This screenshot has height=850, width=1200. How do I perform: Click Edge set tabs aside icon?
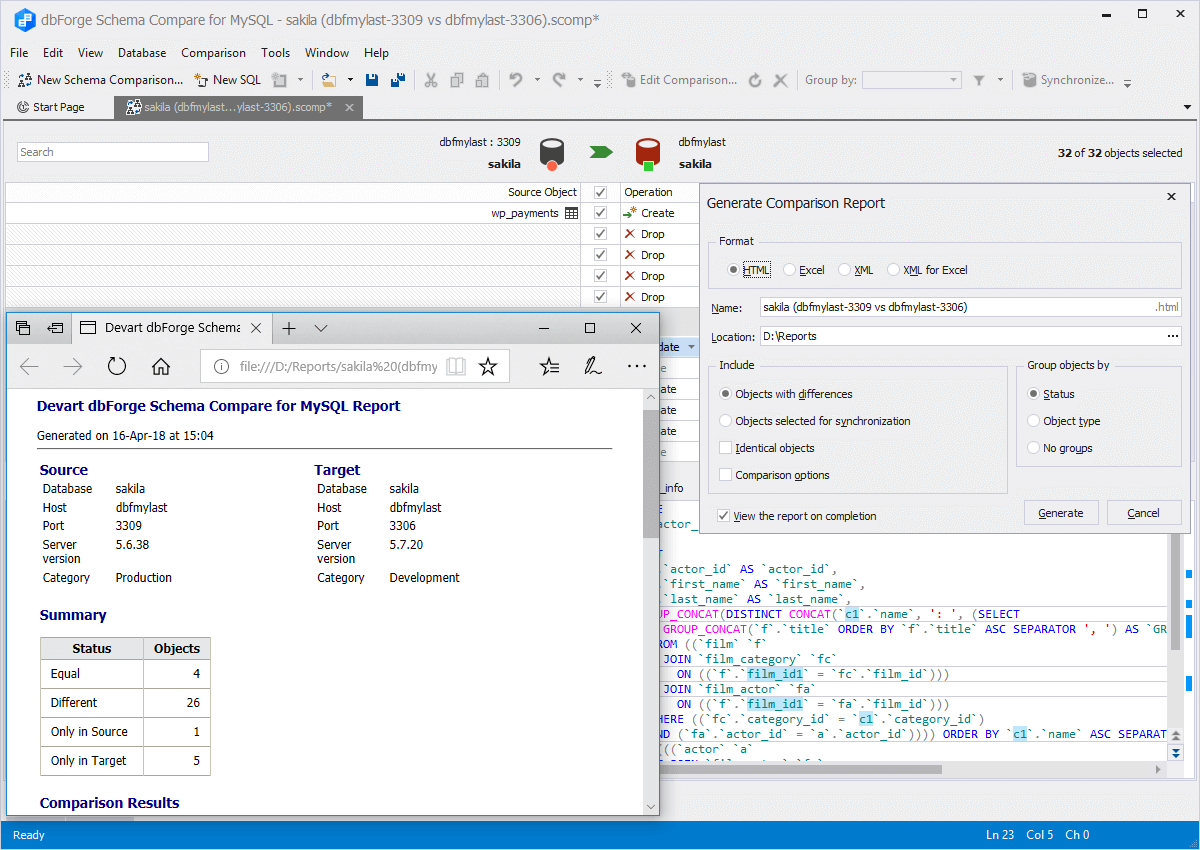56,327
